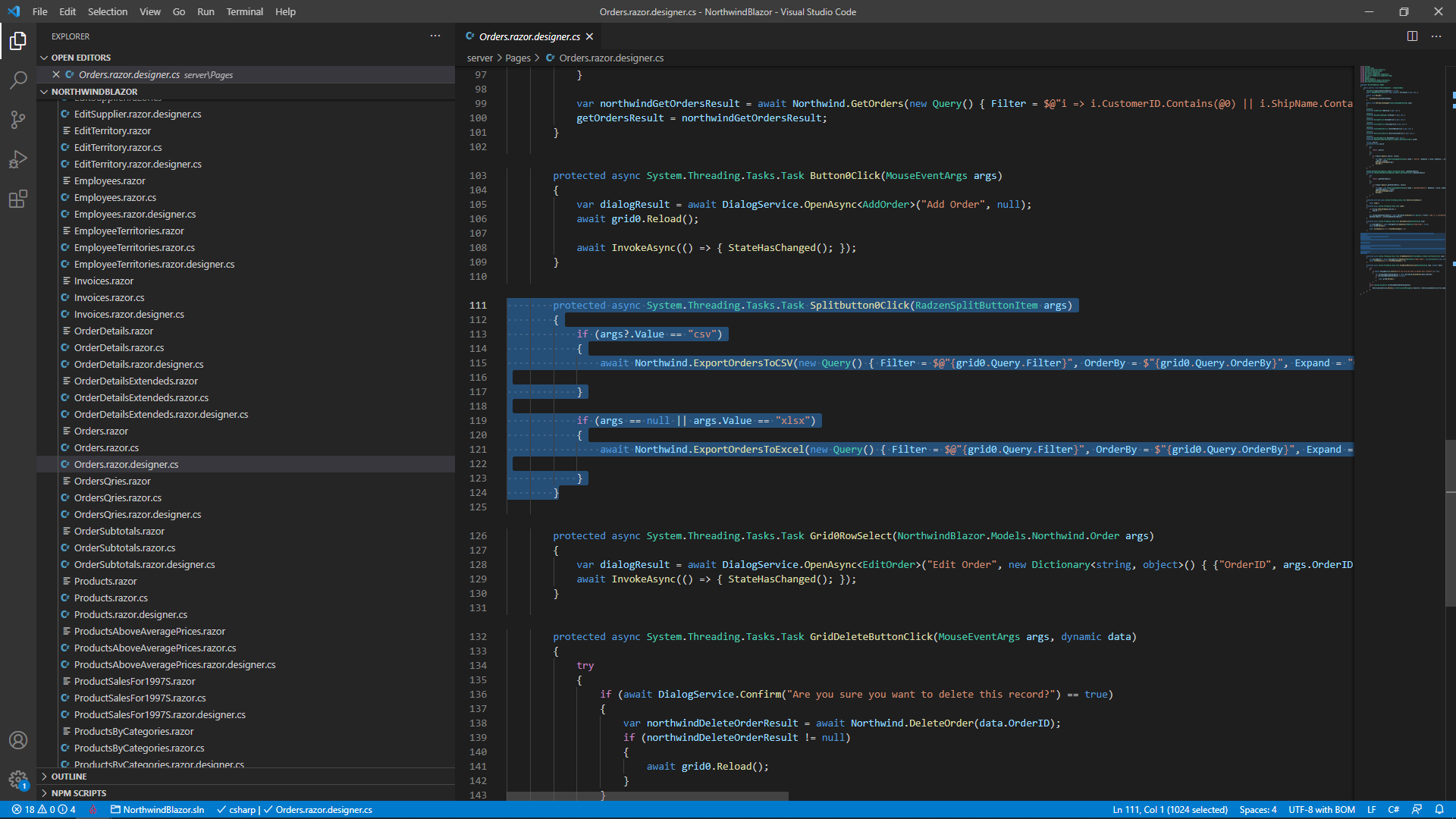Open ProductsByCategories.razor in file tree
1456x819 pixels.
(133, 731)
